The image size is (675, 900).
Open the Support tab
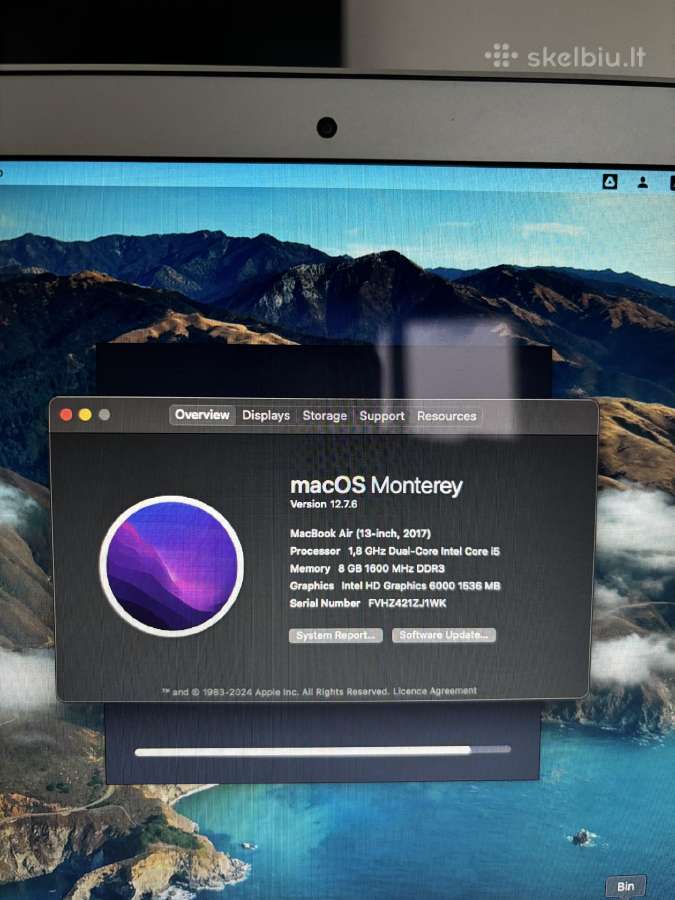tap(382, 416)
